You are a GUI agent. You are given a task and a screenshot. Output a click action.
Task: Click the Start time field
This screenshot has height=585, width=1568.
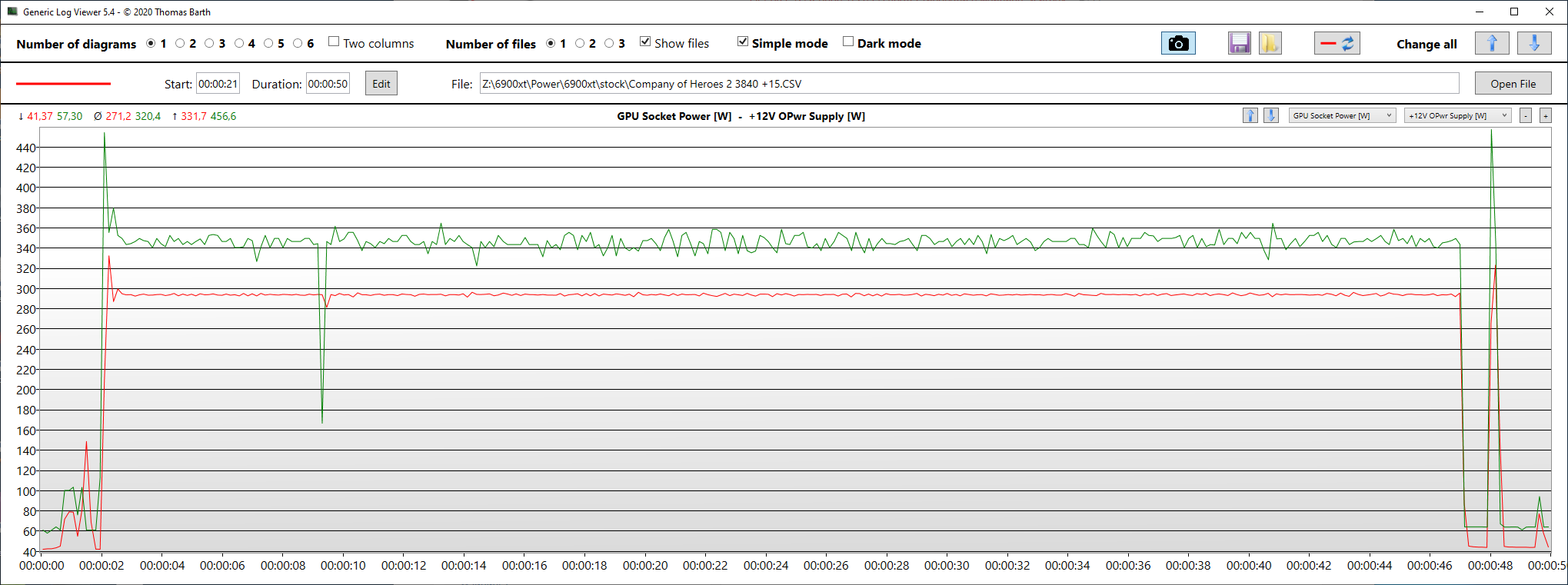tap(218, 84)
